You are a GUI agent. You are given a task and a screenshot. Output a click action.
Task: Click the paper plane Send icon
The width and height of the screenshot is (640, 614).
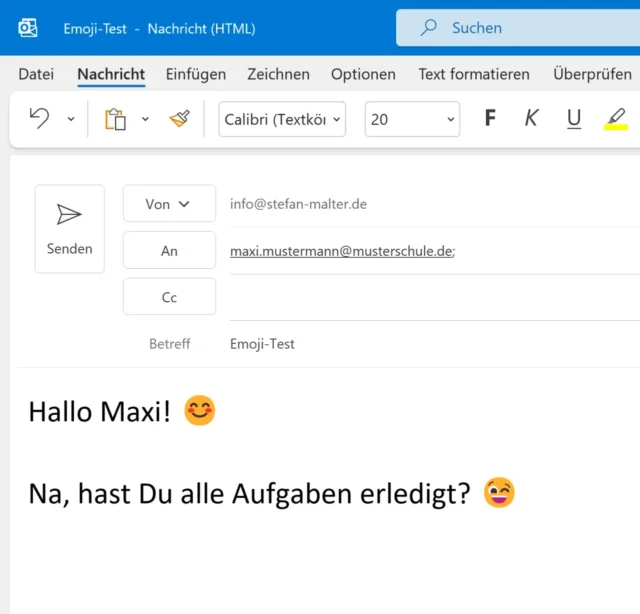(69, 214)
